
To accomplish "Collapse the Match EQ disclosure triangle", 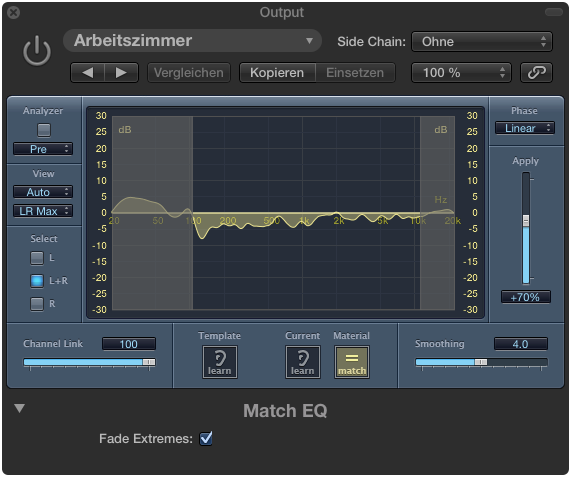I will click(x=20, y=408).
